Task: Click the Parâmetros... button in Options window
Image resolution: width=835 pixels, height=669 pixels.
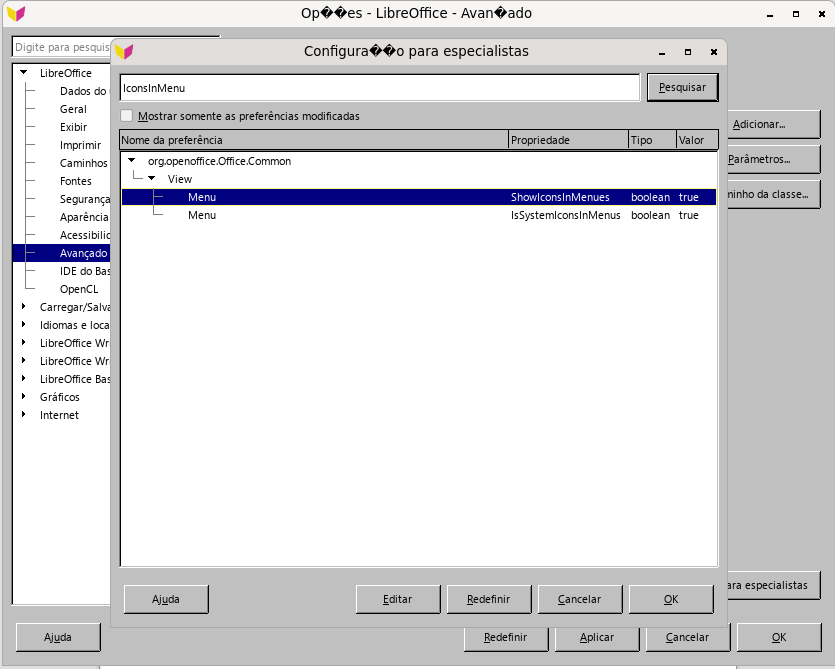Action: coord(774,159)
